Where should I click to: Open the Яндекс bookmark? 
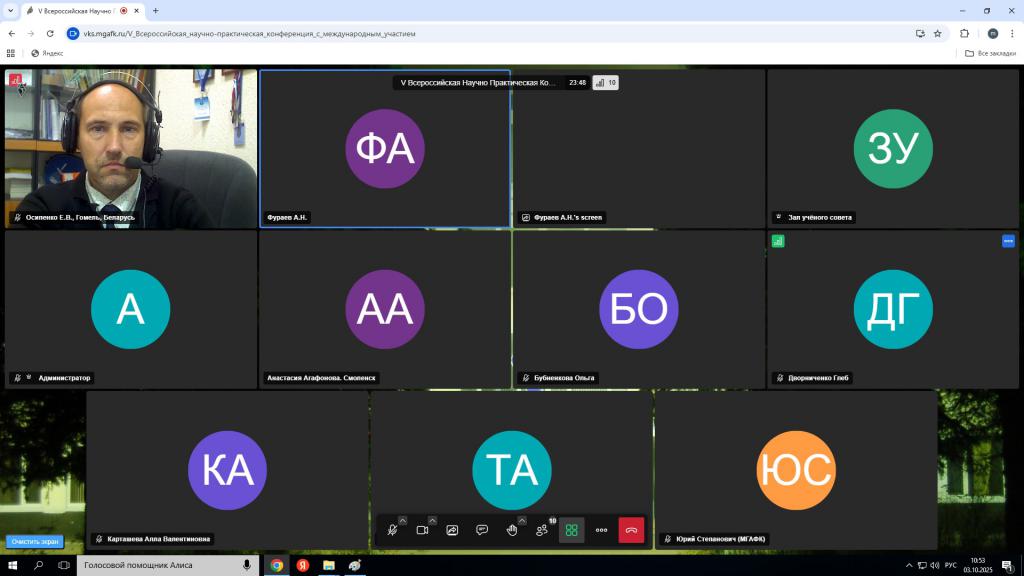pyautogui.click(x=47, y=53)
